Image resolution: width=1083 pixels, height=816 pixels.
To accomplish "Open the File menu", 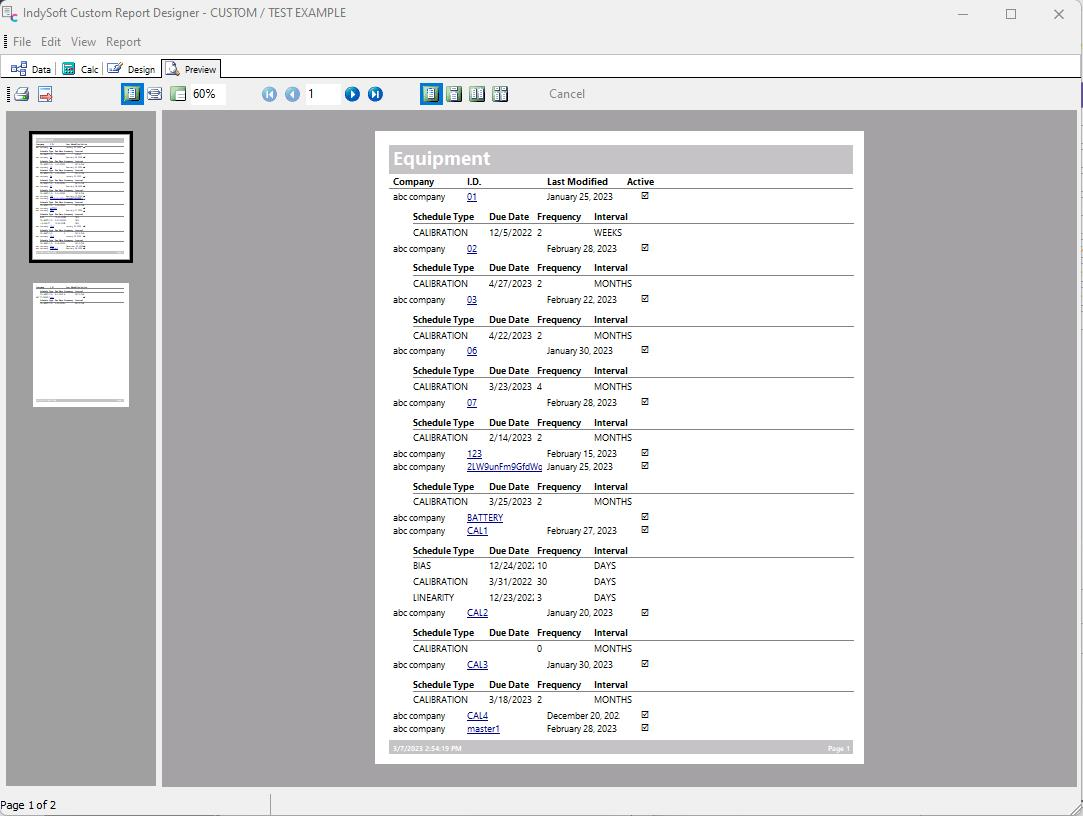I will point(22,42).
